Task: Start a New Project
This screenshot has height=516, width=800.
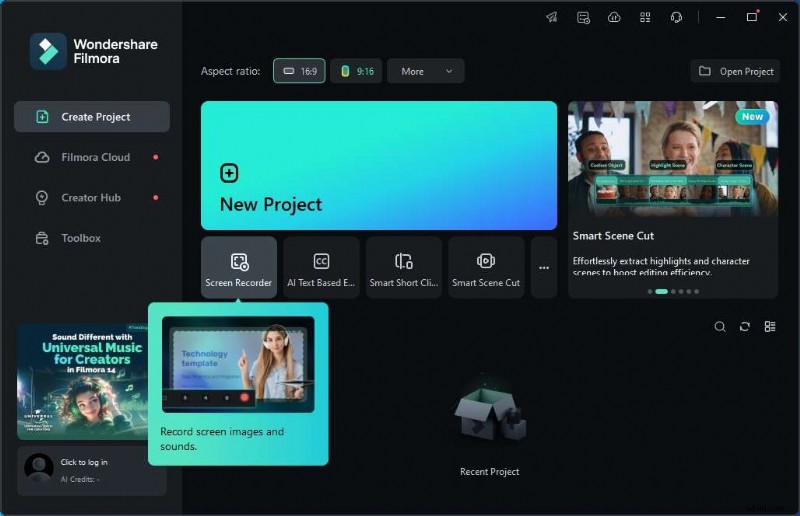Action: (x=378, y=166)
